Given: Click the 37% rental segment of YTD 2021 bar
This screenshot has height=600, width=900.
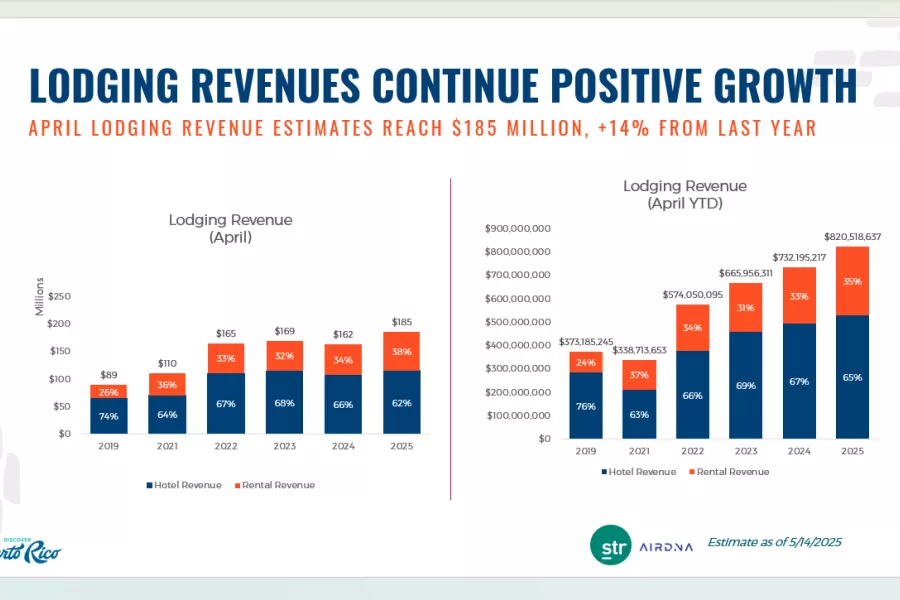Looking at the screenshot, I should pos(639,375).
